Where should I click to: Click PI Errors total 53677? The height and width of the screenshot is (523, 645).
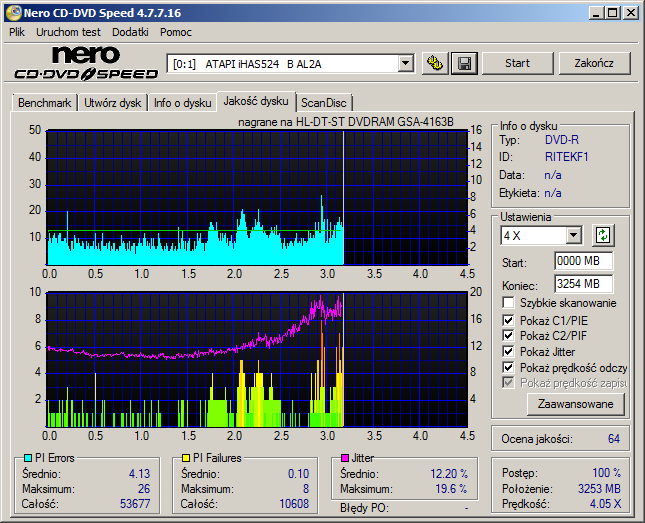tap(135, 504)
